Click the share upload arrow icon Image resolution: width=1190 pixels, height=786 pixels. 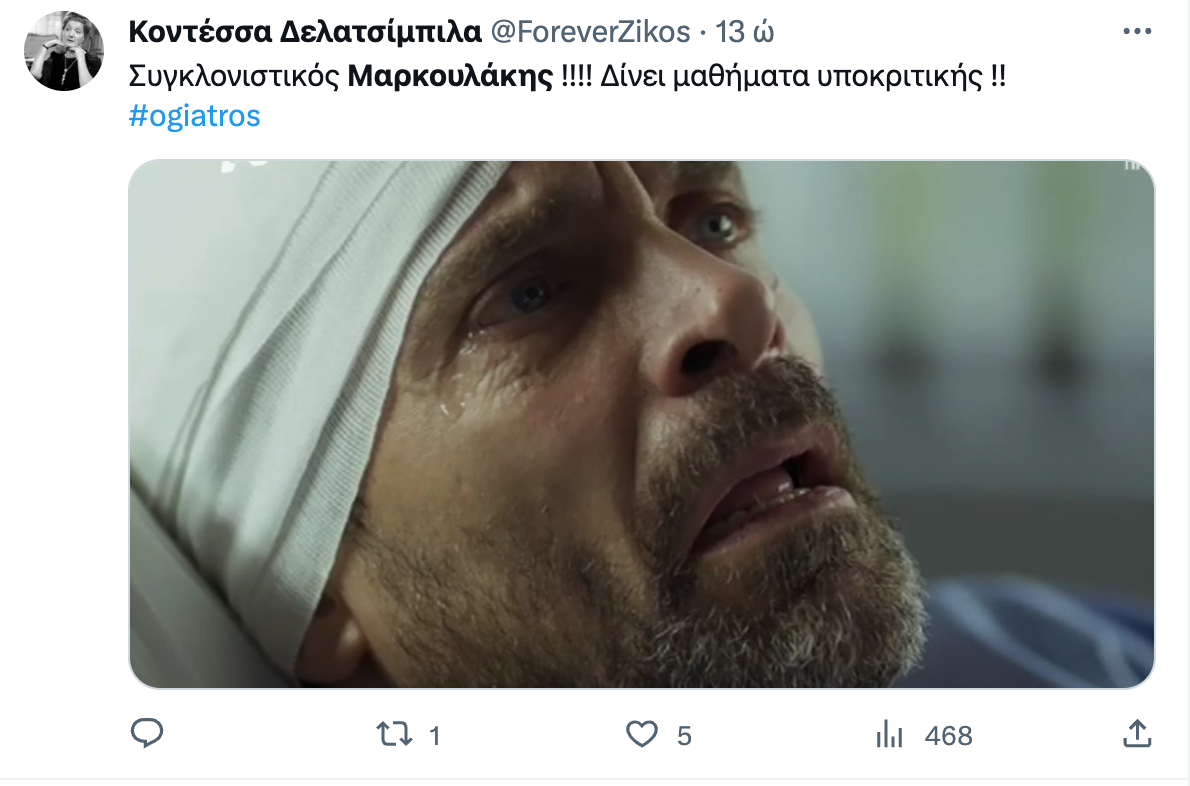point(1137,734)
